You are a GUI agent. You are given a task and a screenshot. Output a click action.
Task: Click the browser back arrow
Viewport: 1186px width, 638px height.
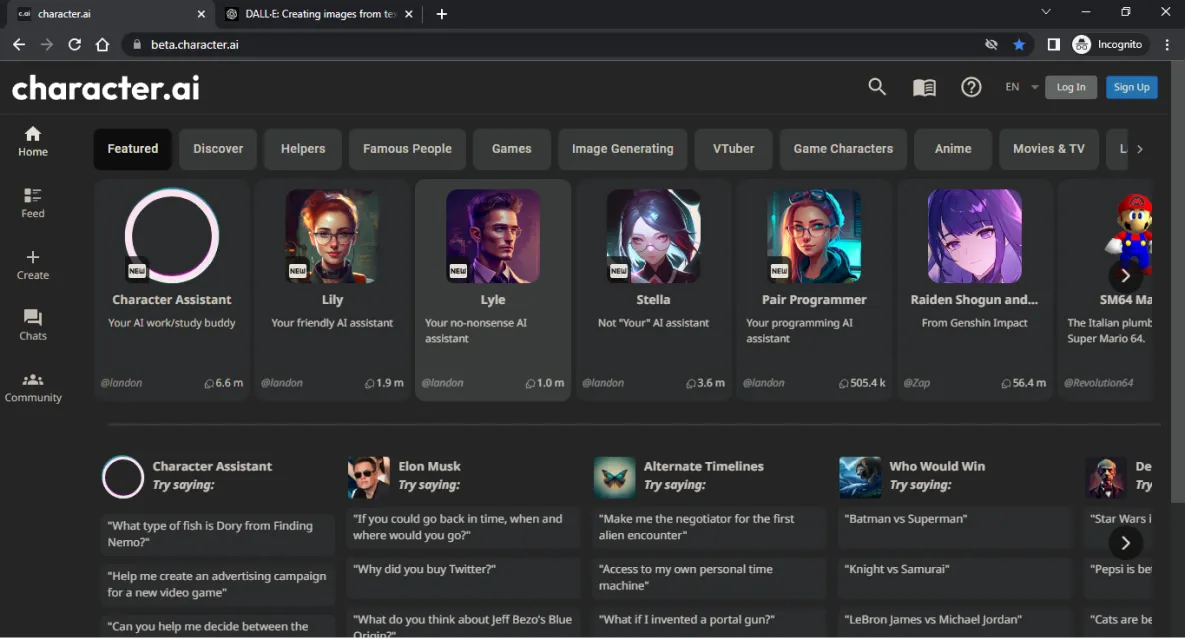click(19, 45)
